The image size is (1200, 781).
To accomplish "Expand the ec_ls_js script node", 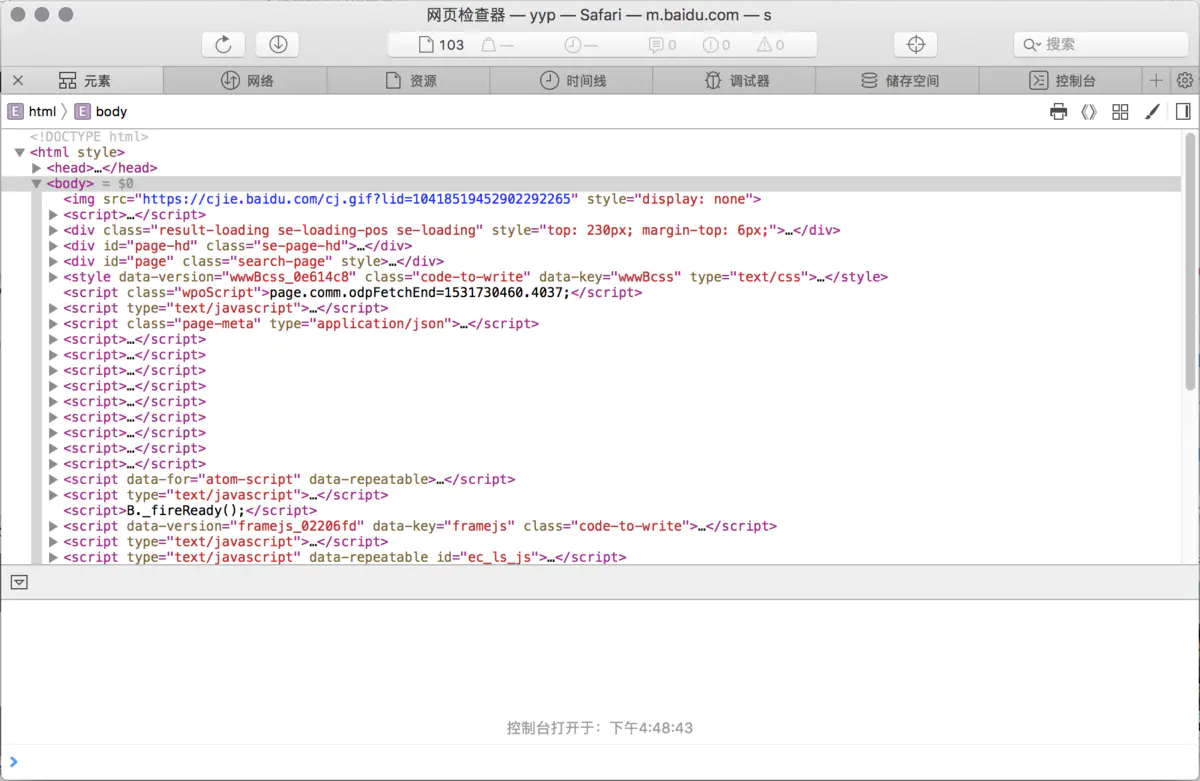I will [54, 557].
